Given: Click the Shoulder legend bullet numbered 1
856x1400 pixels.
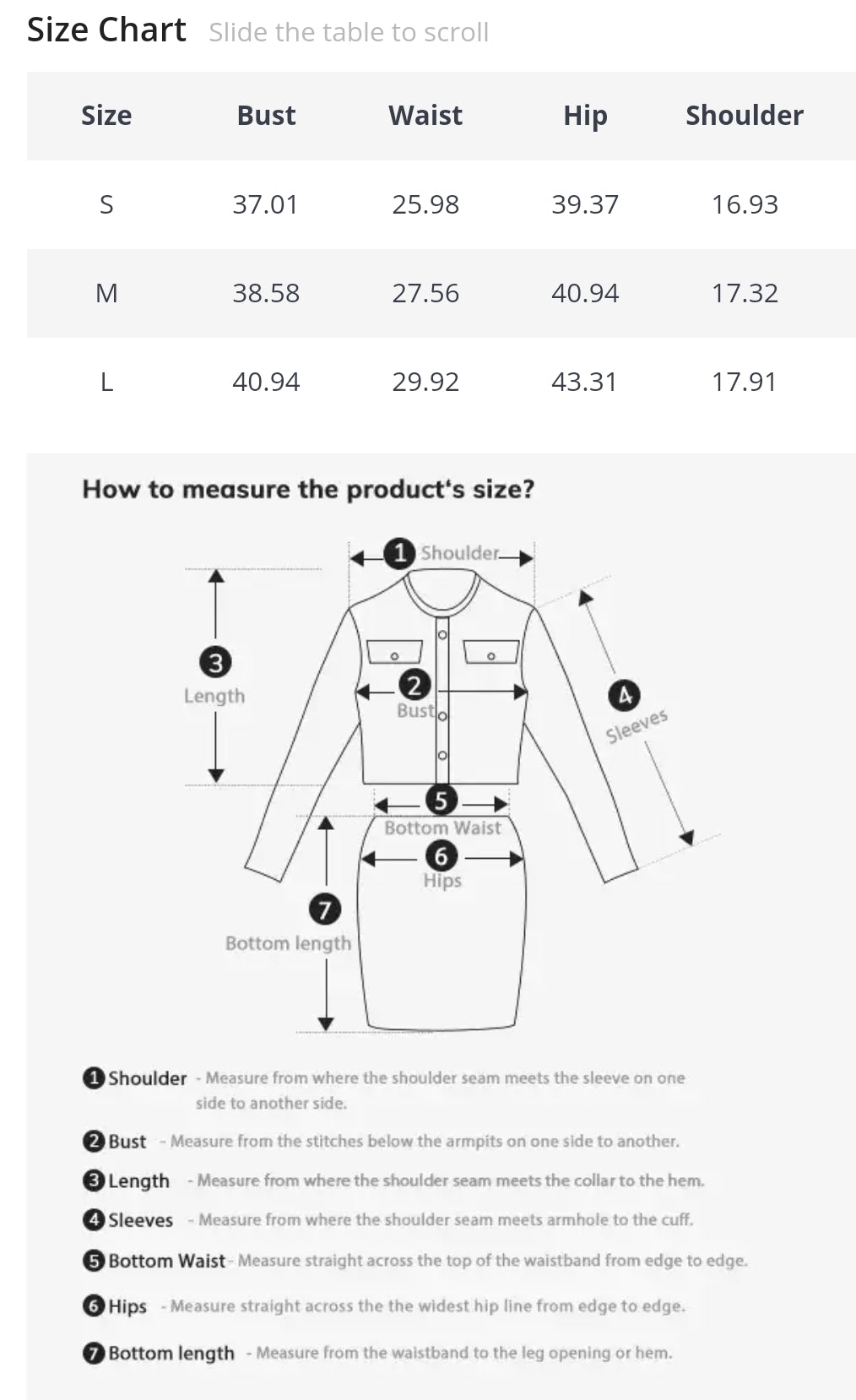Looking at the screenshot, I should click(93, 1078).
